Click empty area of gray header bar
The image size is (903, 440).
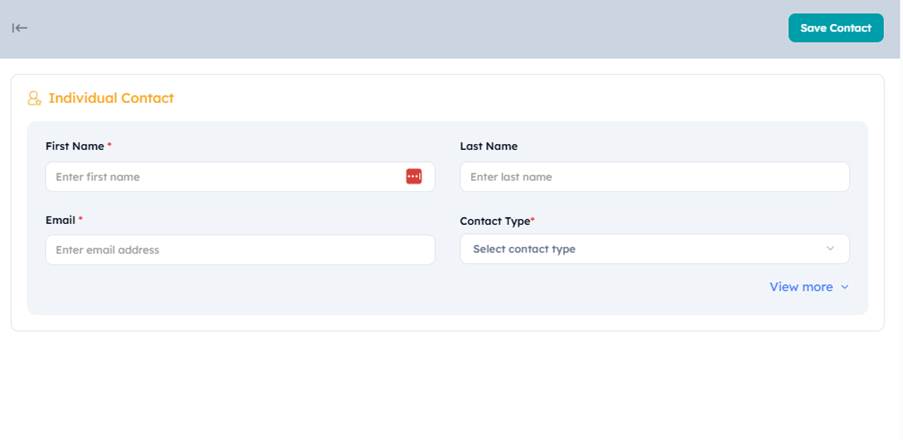[403, 29]
